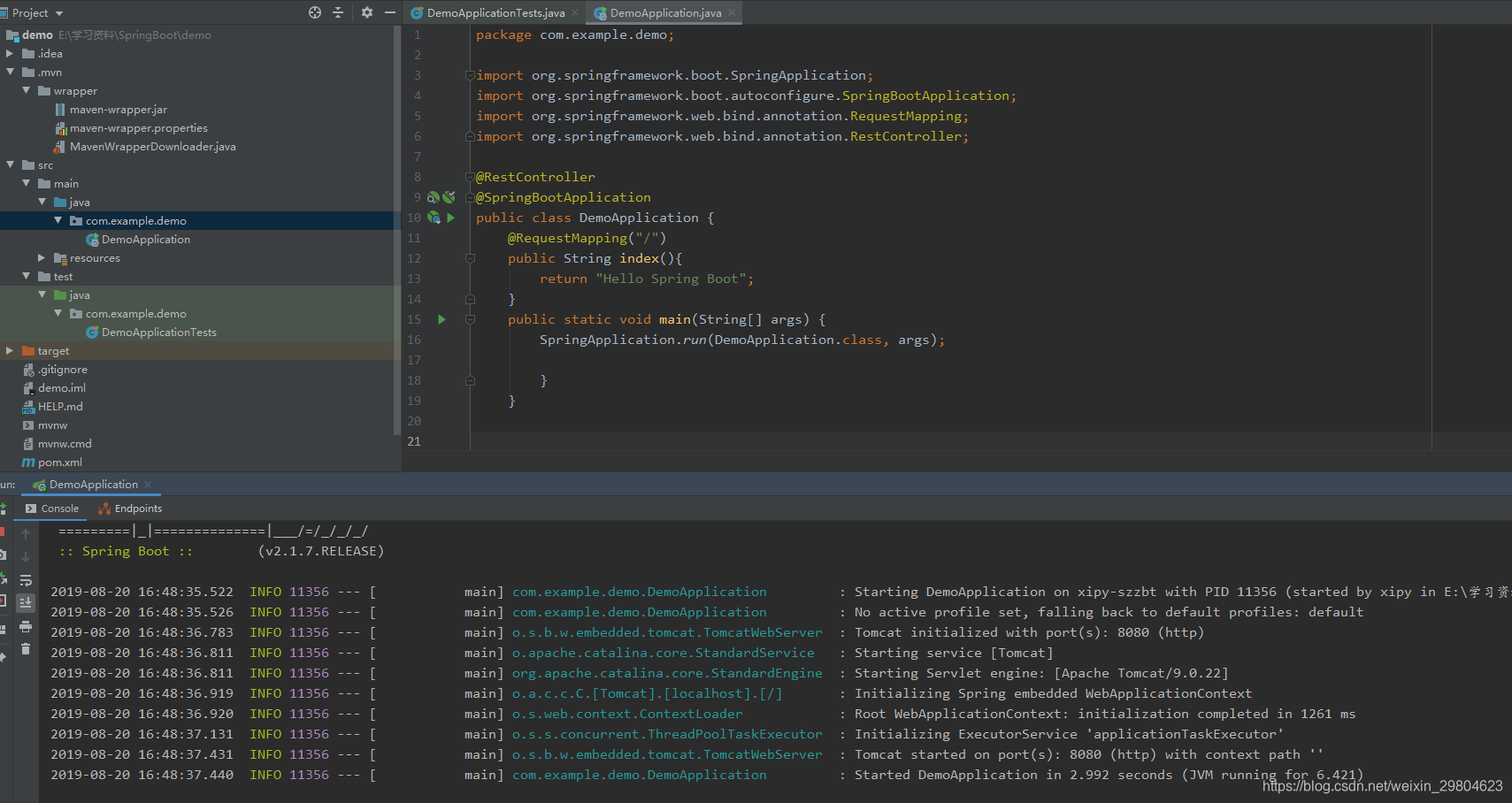This screenshot has height=803, width=1512.
Task: Fold the main method on line 15
Action: (470, 319)
